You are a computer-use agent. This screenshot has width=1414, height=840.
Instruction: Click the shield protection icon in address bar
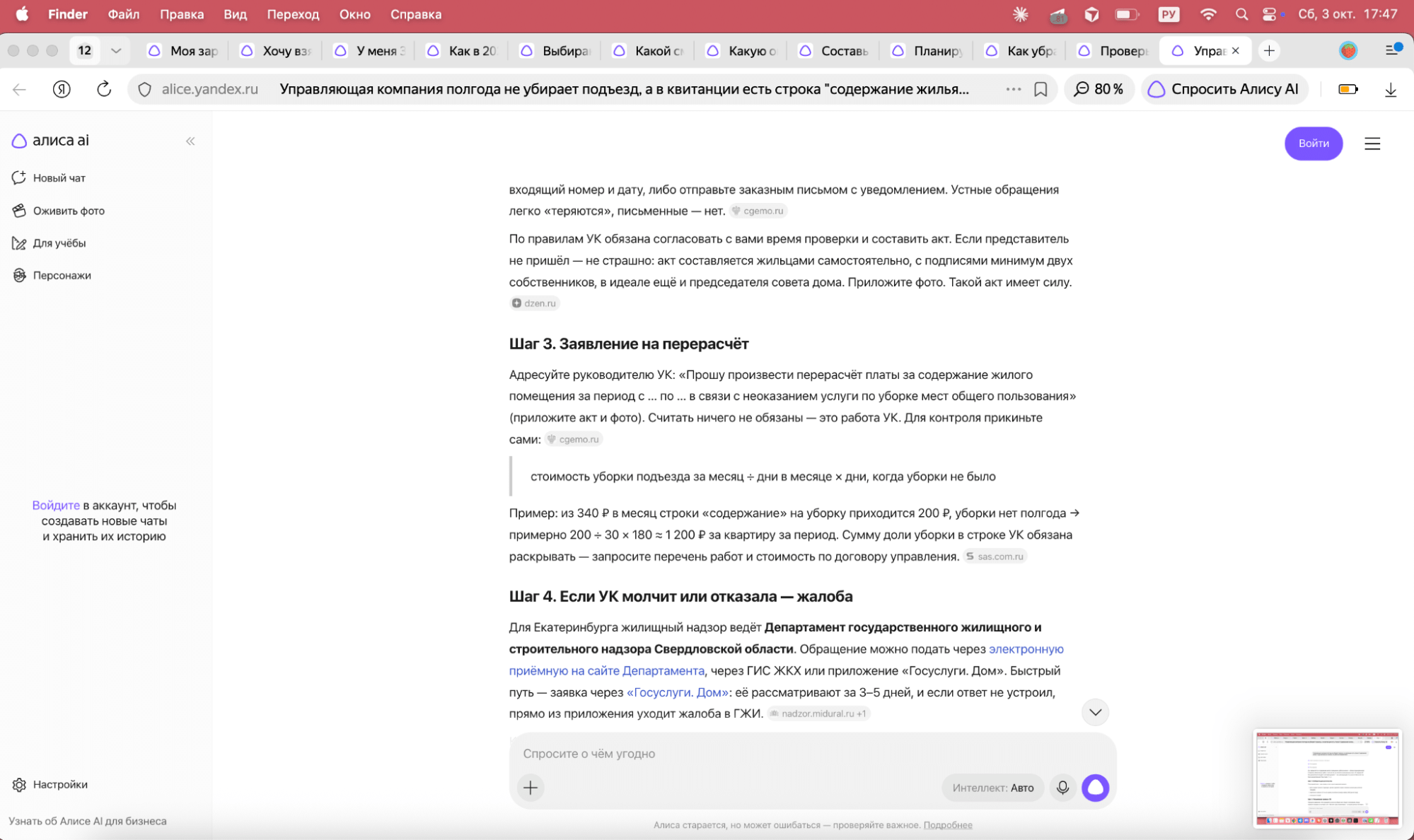point(145,89)
